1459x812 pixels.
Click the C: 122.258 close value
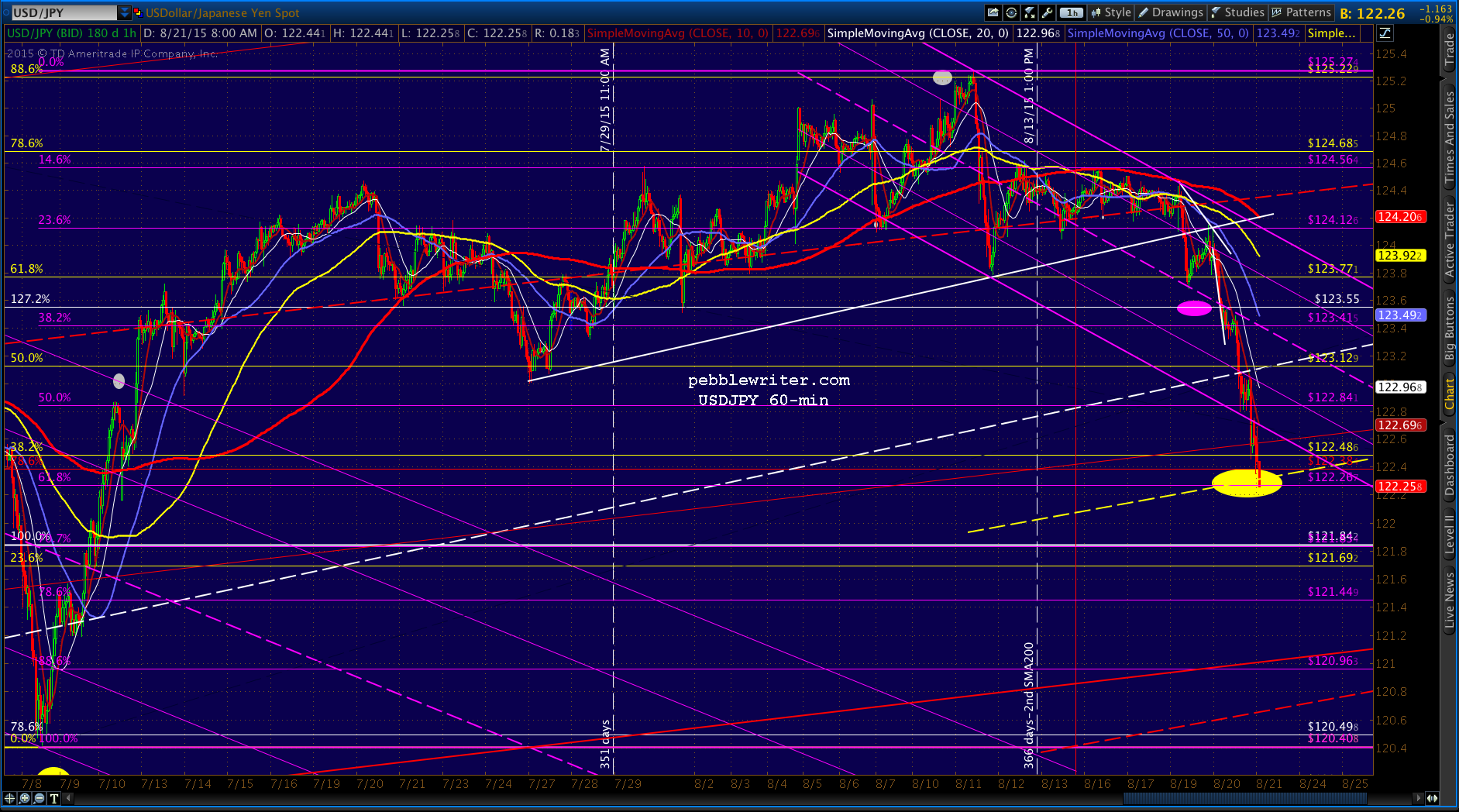(497, 33)
